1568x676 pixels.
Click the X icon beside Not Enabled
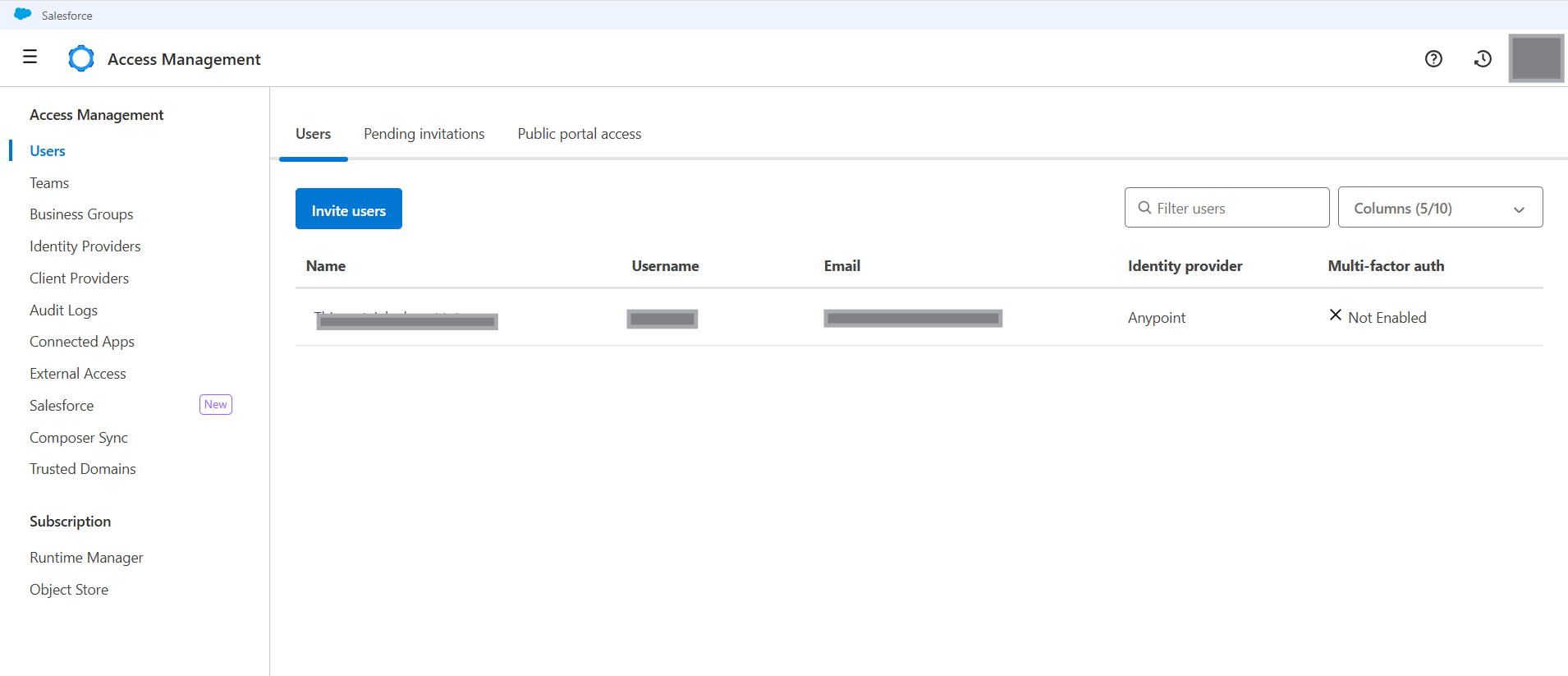pyautogui.click(x=1336, y=315)
